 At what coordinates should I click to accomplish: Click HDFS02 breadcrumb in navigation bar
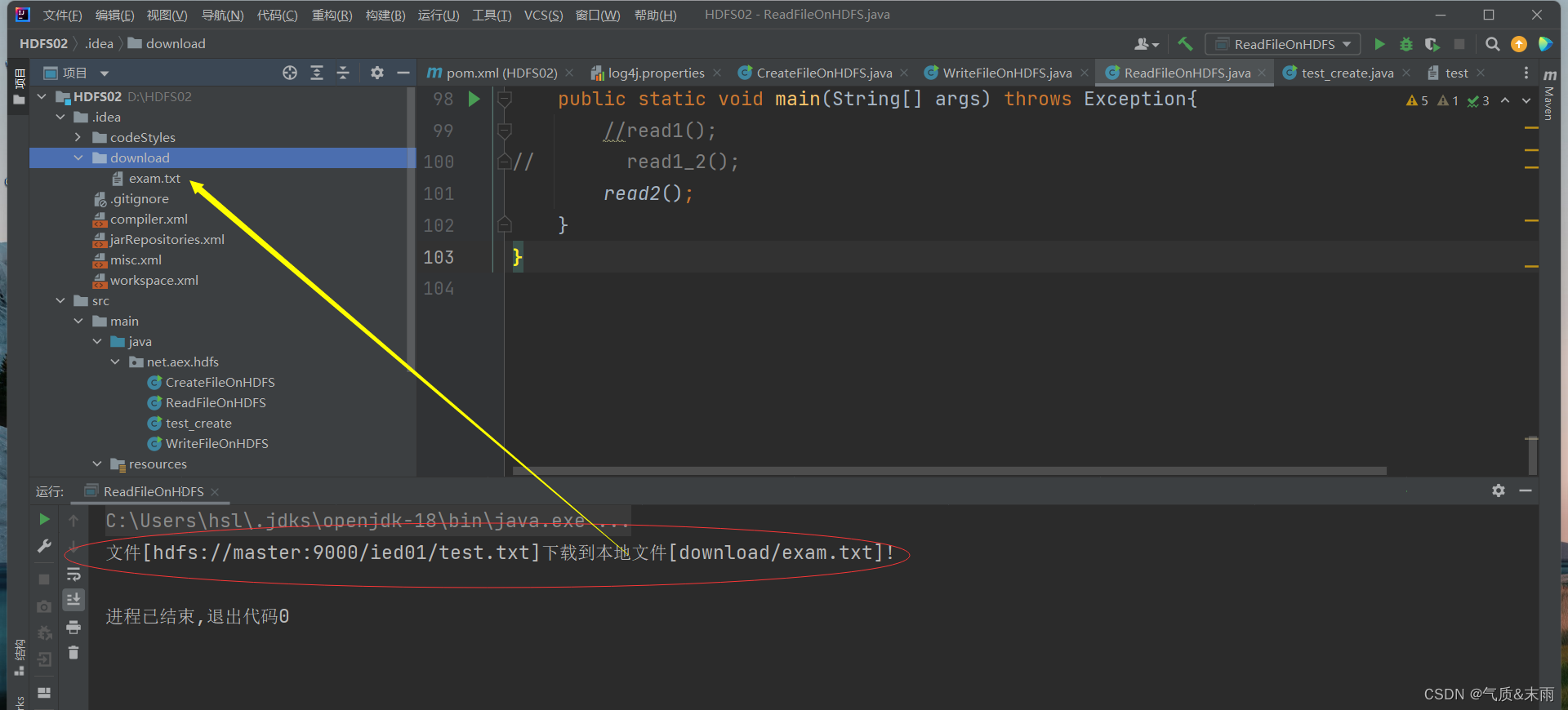[x=43, y=43]
